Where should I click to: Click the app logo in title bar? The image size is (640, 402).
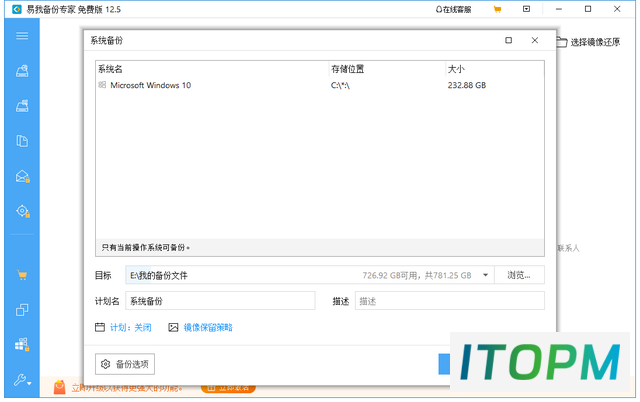(17, 9)
